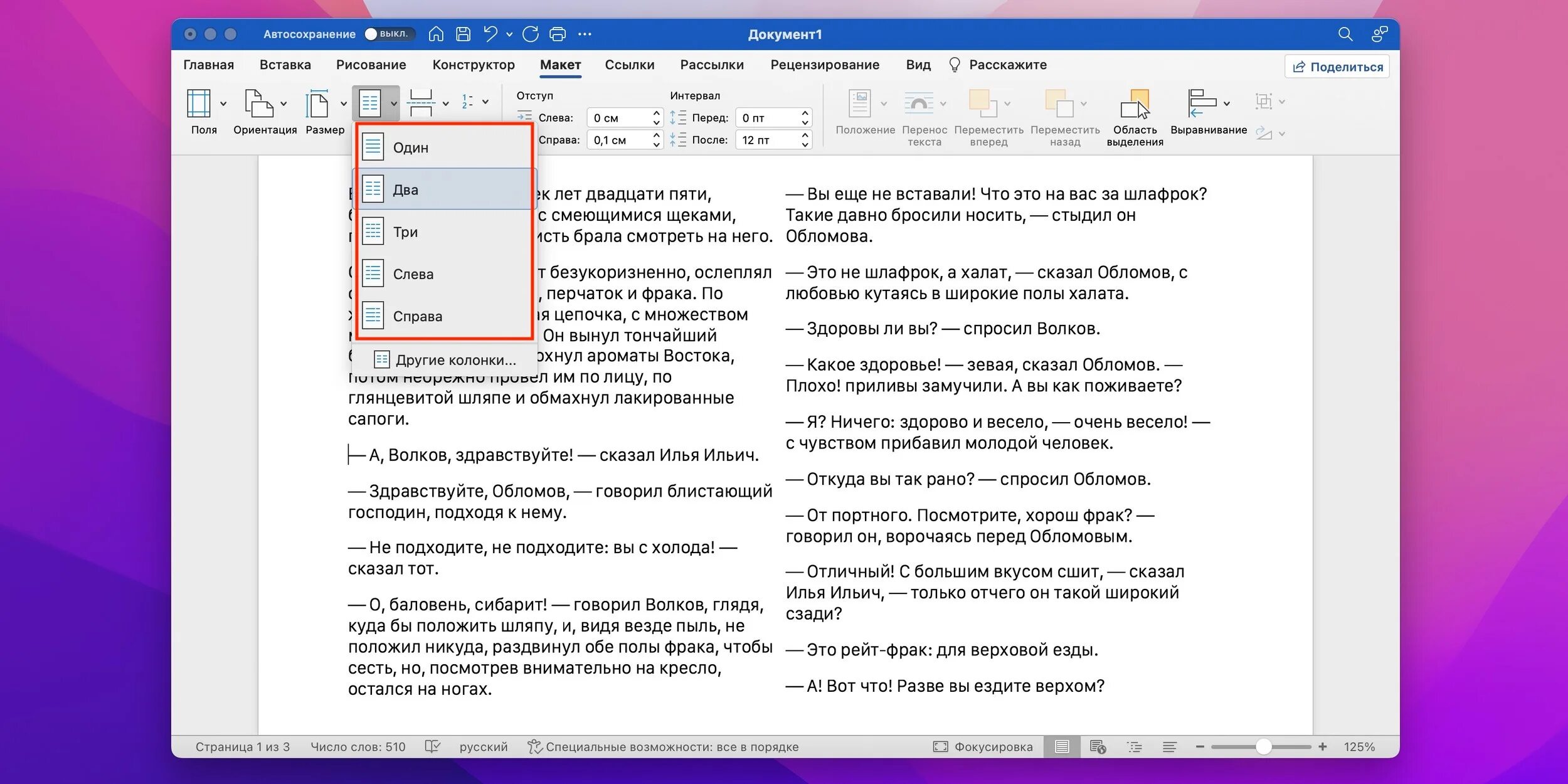Expand the Выравнивание dropdown arrow
Viewport: 1568px width, 784px height.
[x=1227, y=103]
